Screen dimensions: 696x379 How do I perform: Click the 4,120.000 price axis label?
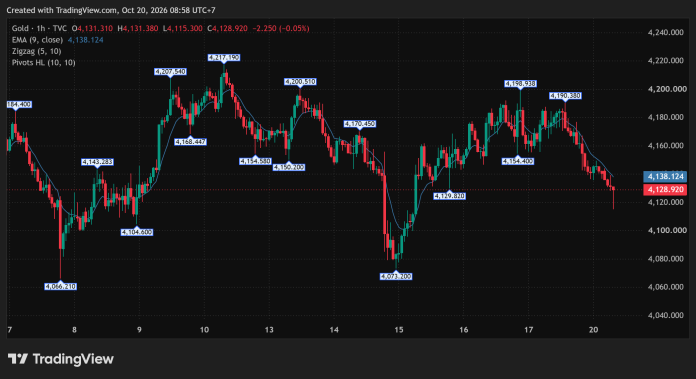666,202
